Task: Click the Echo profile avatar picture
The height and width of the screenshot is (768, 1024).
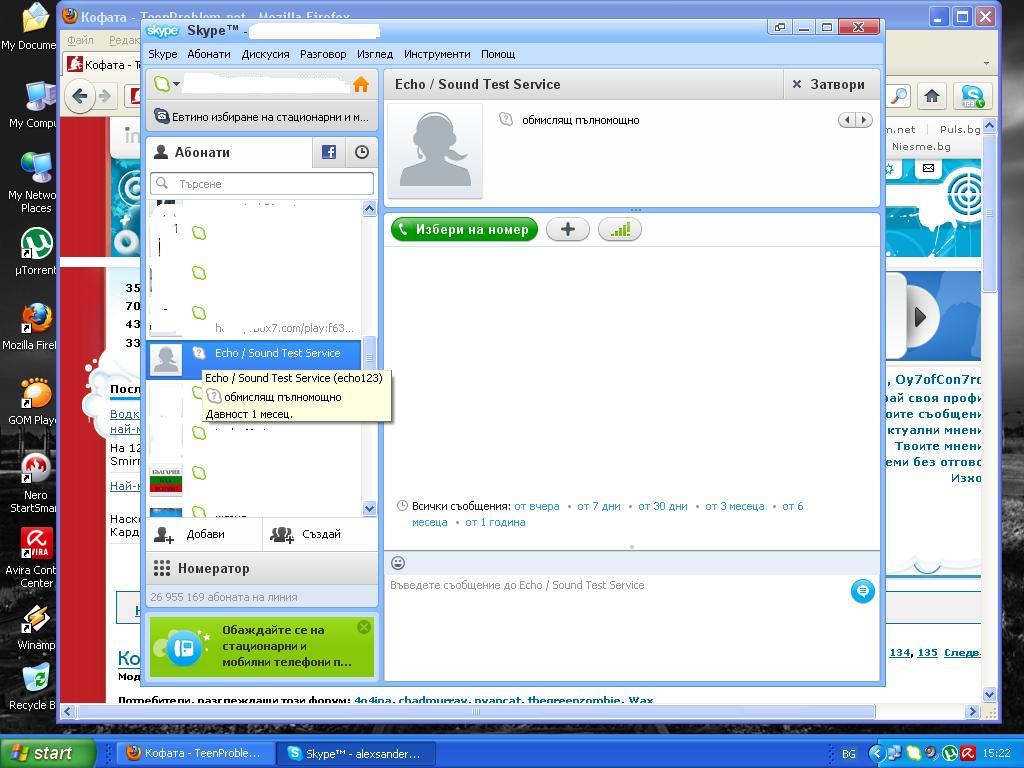Action: (x=435, y=150)
